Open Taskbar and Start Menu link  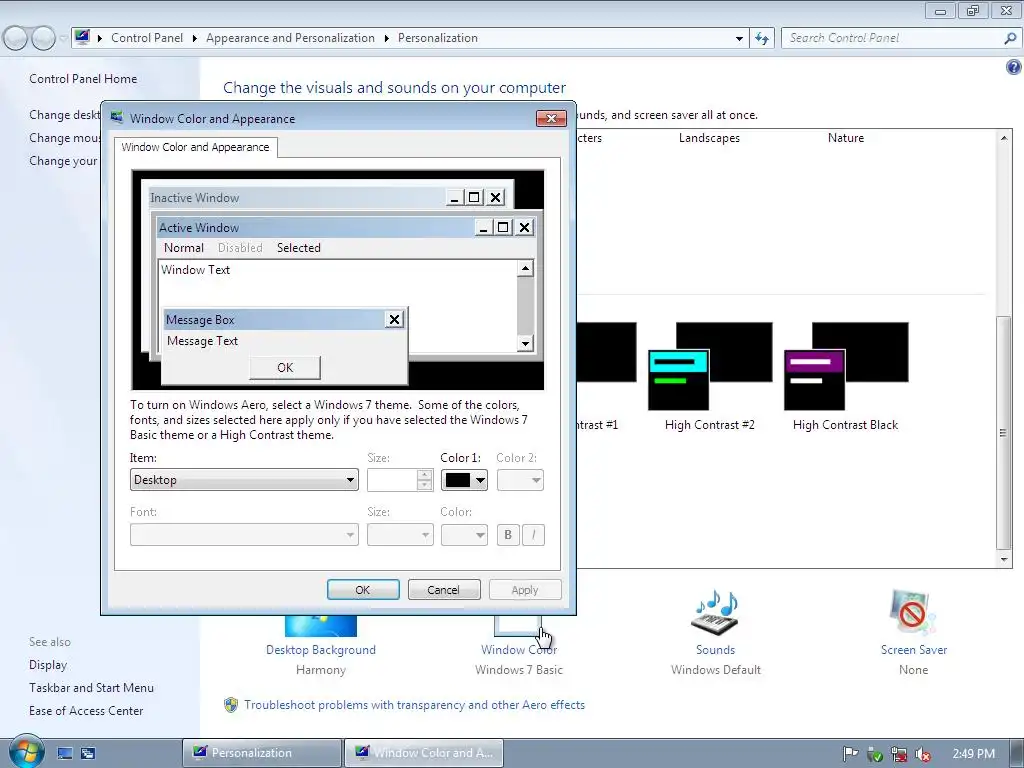(91, 688)
